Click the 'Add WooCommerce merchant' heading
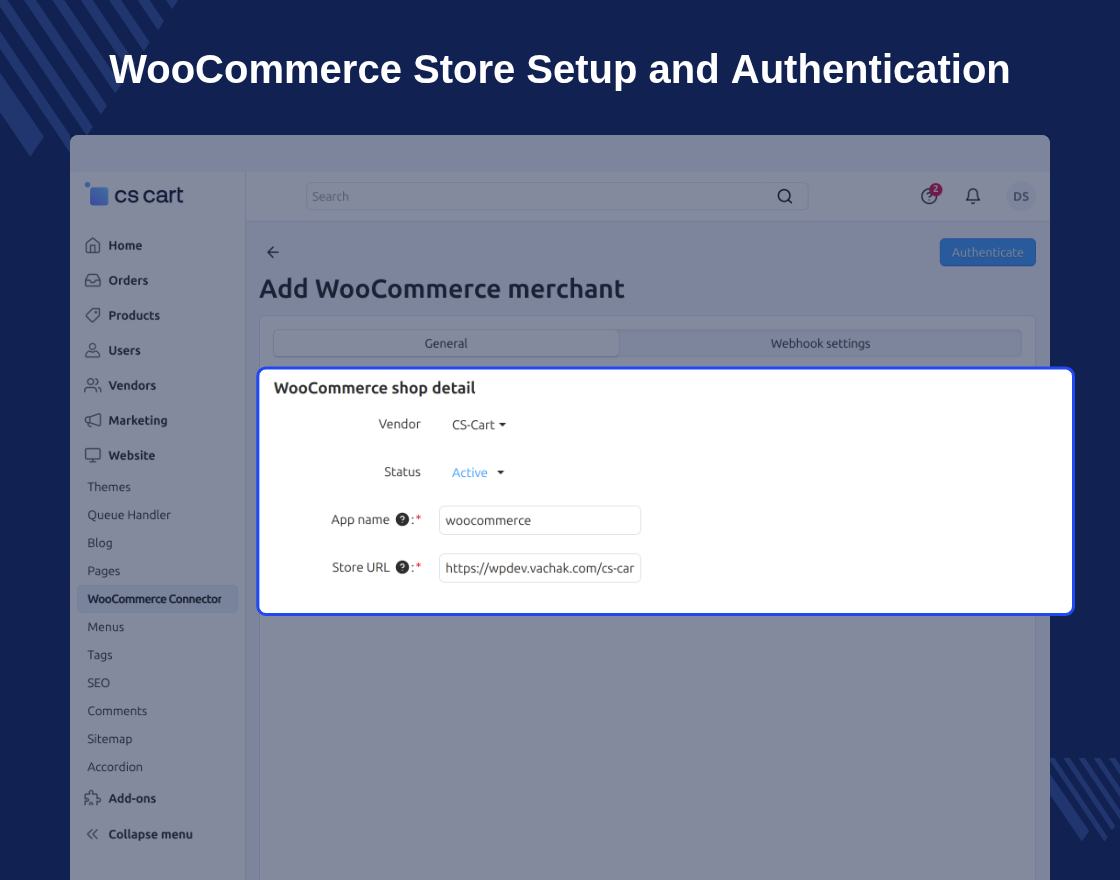The width and height of the screenshot is (1120, 880). click(x=441, y=289)
